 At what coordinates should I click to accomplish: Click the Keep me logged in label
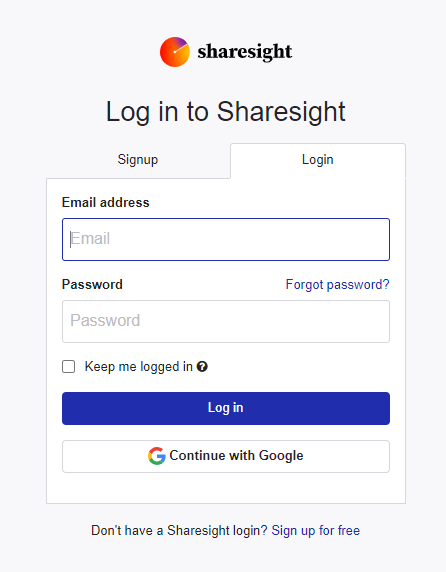(139, 367)
